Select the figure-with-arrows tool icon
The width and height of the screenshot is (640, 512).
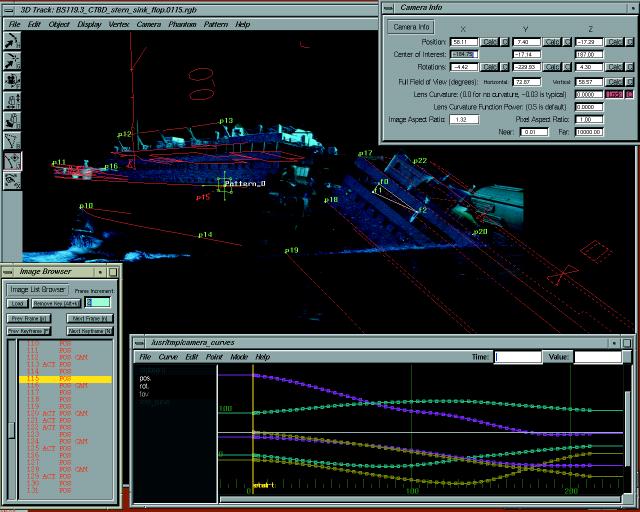13,100
